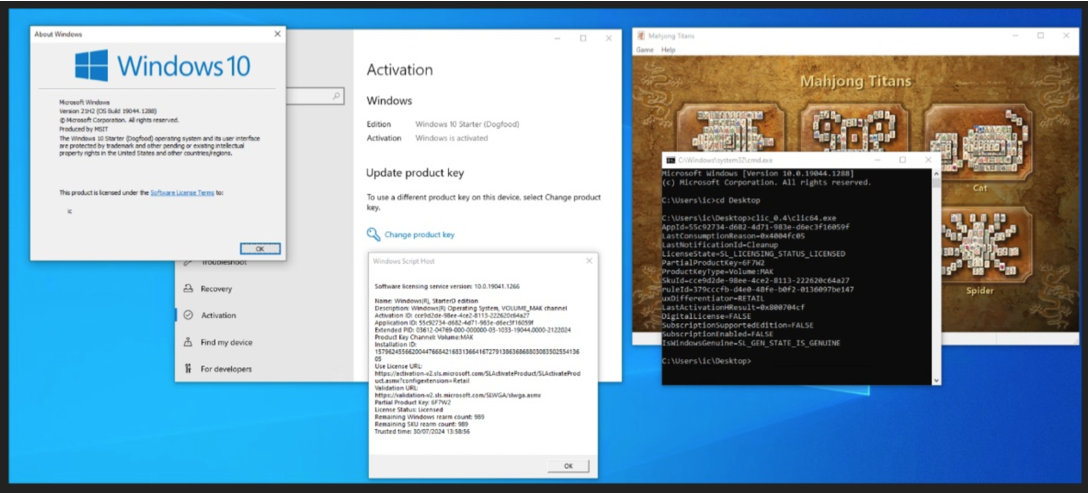Image resolution: width=1088 pixels, height=493 pixels.
Task: Close the About Windows dialog
Action: [277, 34]
